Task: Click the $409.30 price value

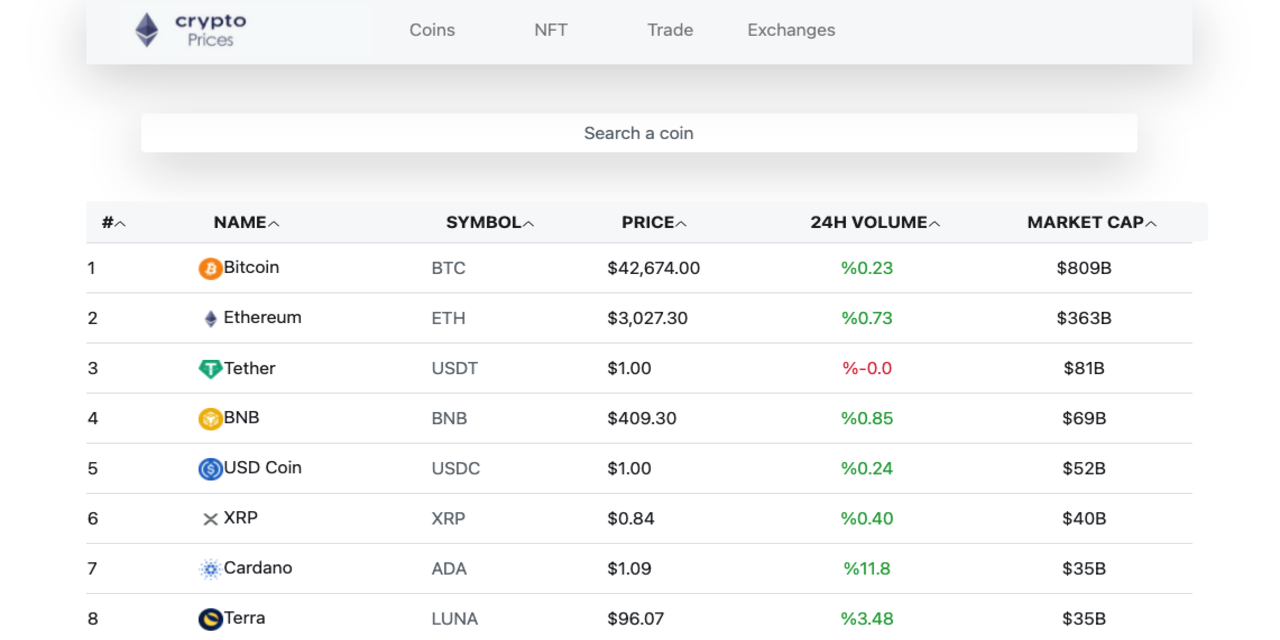Action: [x=641, y=418]
